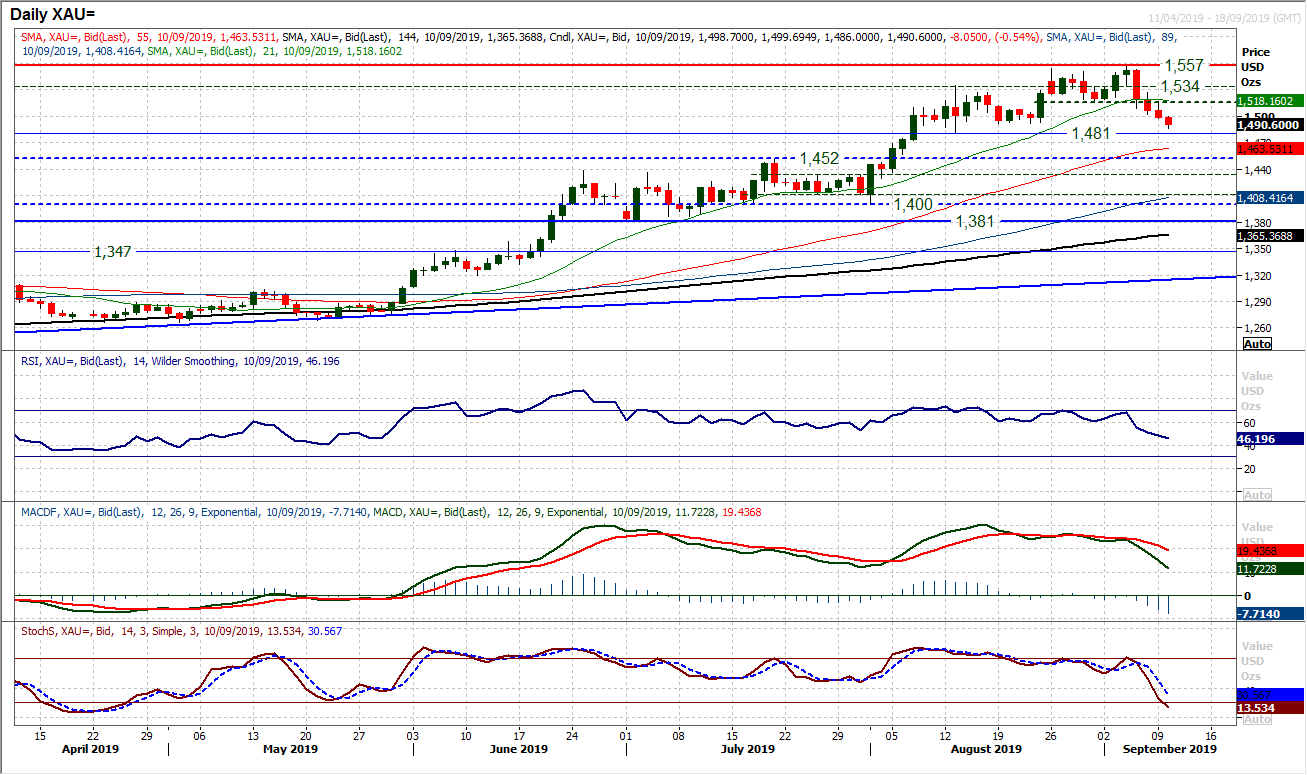The width and height of the screenshot is (1307, 775).
Task: Click the red MACD signal label 19.4368
Action: (x=1270, y=550)
